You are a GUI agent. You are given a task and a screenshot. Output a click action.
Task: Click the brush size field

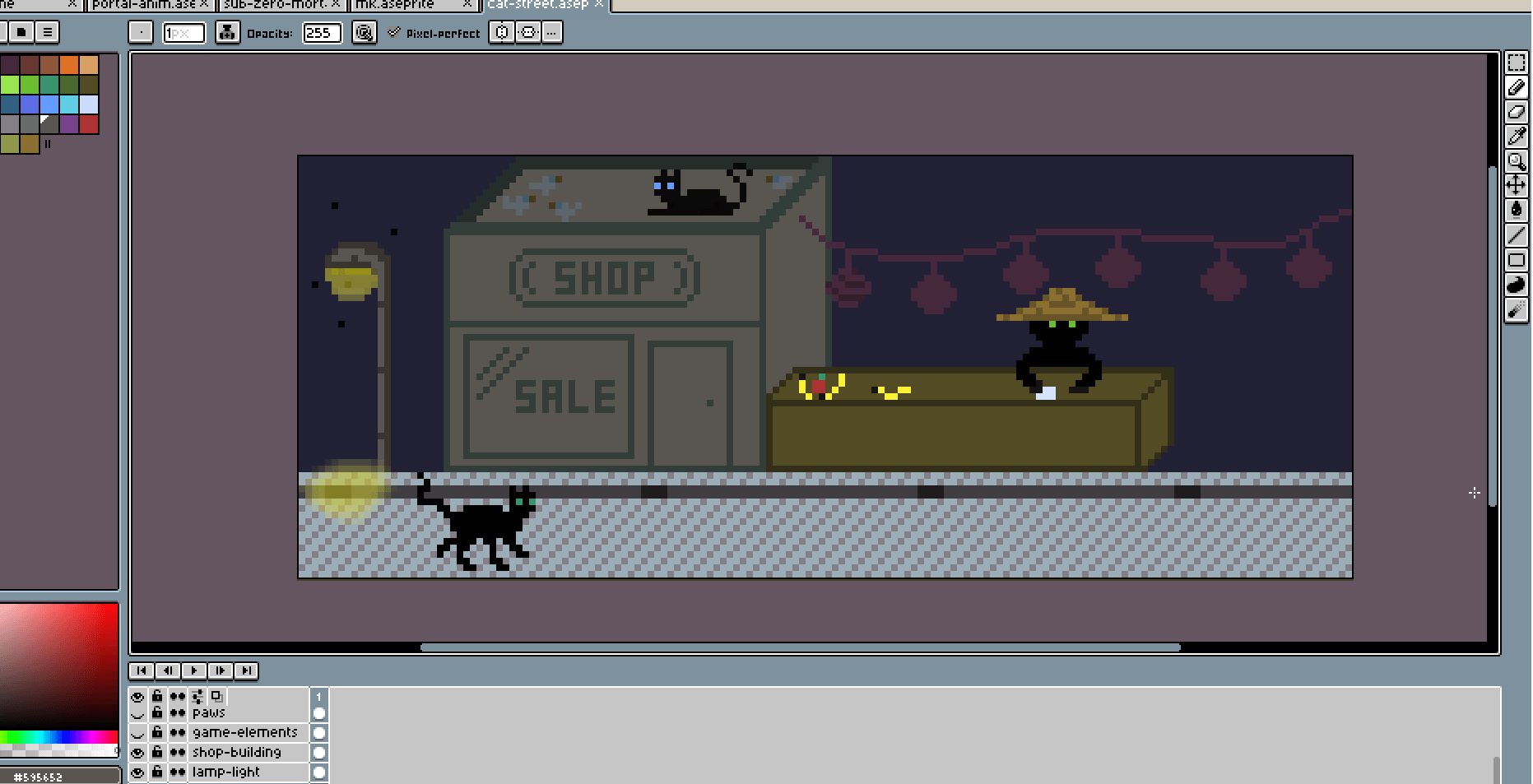pyautogui.click(x=183, y=33)
